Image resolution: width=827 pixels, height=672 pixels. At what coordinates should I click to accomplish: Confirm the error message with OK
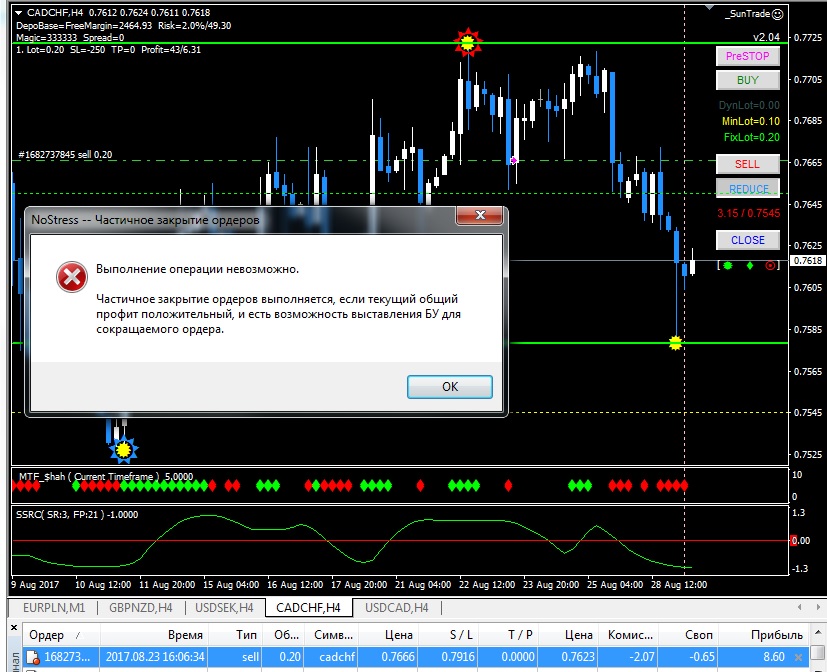coord(449,387)
